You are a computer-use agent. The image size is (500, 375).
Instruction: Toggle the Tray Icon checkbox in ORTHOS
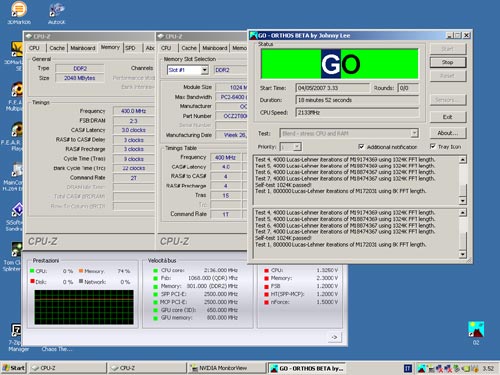pos(432,146)
